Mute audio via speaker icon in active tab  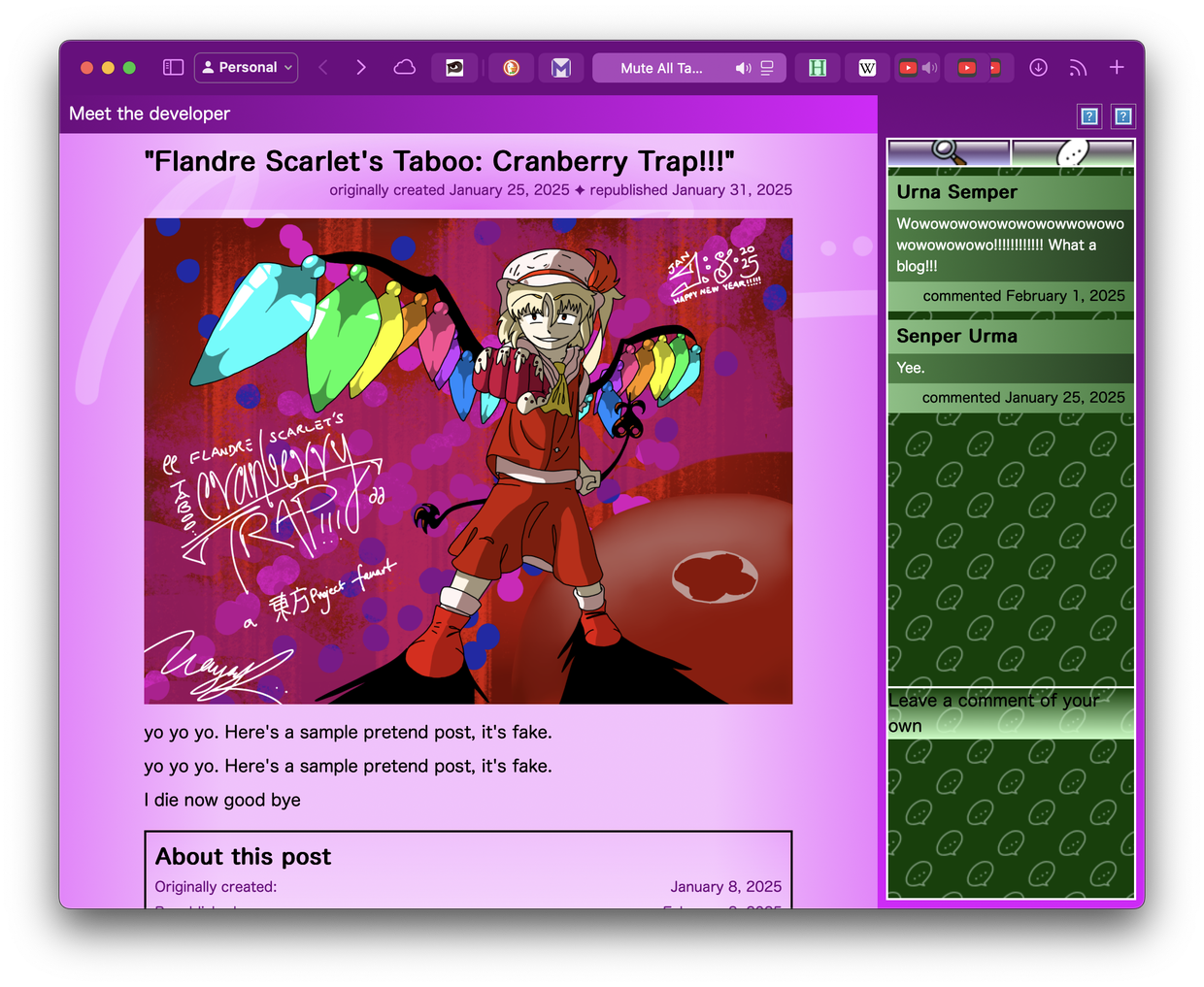743,68
